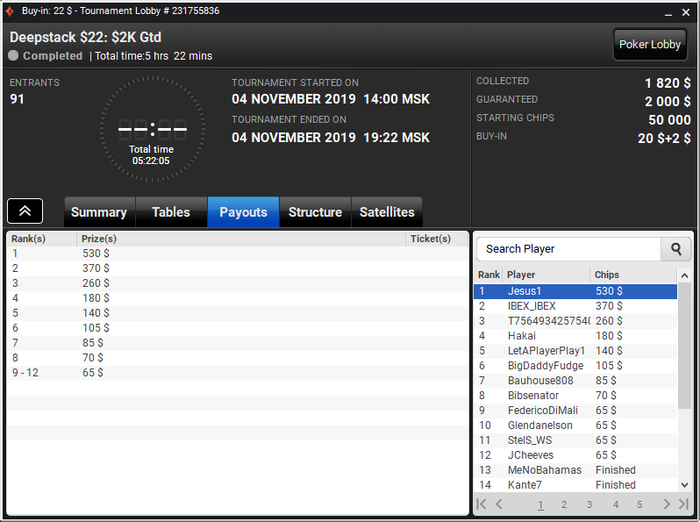
Task: Open the Structure tab
Action: 315,212
